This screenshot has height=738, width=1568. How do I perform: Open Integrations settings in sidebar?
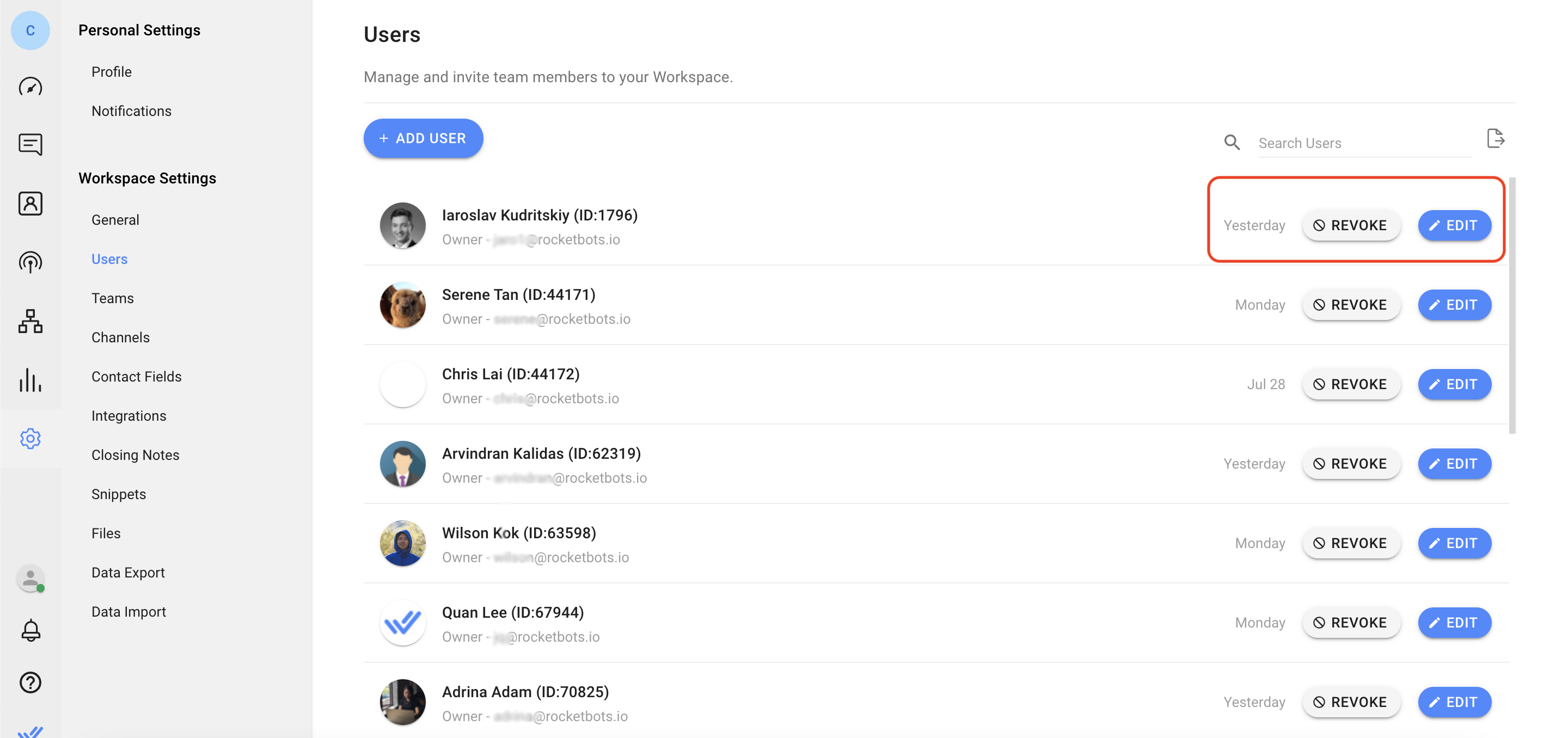pos(129,415)
